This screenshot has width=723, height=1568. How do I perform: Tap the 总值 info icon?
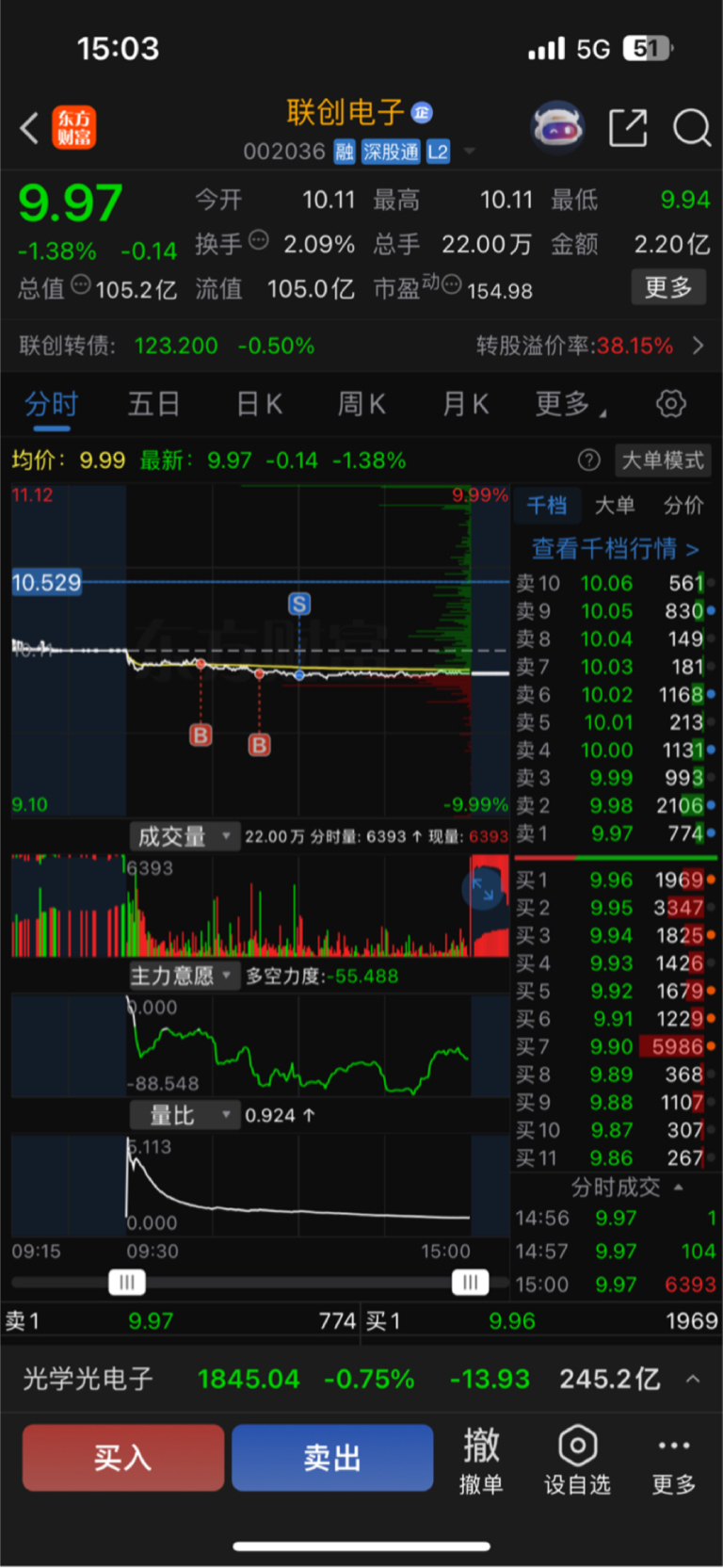[x=81, y=284]
